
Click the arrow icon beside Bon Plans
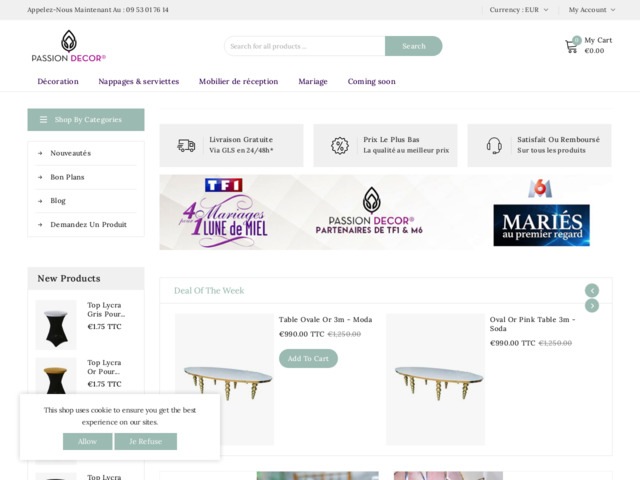point(40,177)
